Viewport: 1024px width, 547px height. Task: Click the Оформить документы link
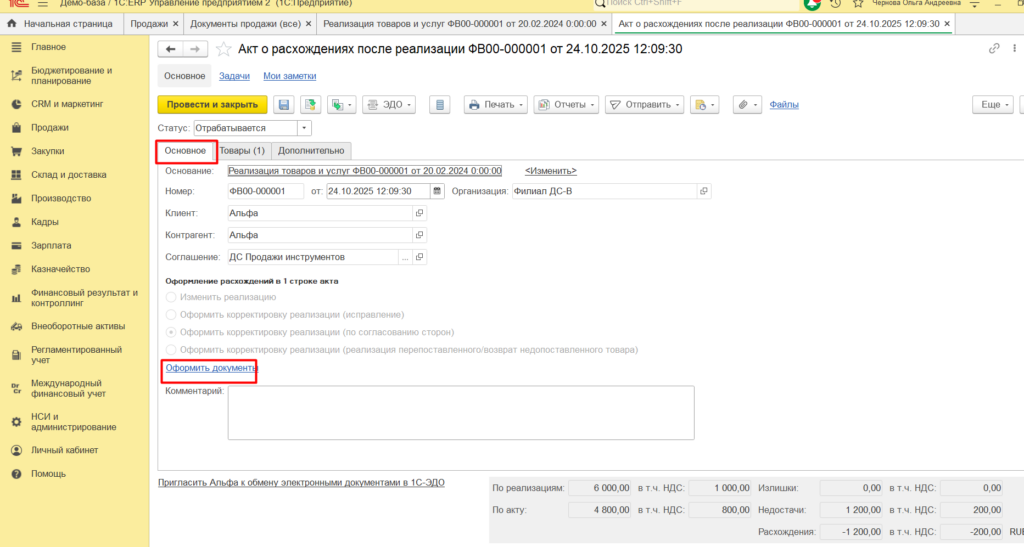[x=211, y=368]
